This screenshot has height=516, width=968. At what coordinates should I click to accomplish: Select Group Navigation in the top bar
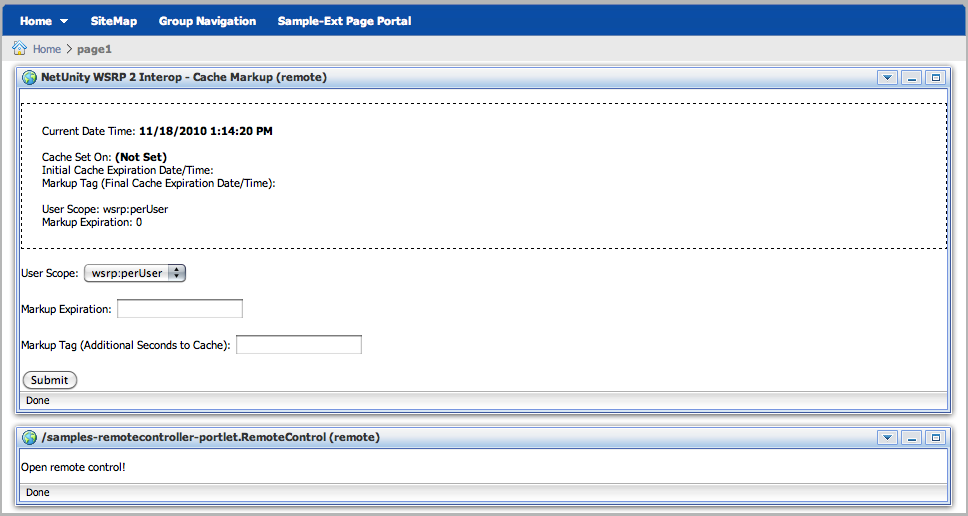click(207, 21)
